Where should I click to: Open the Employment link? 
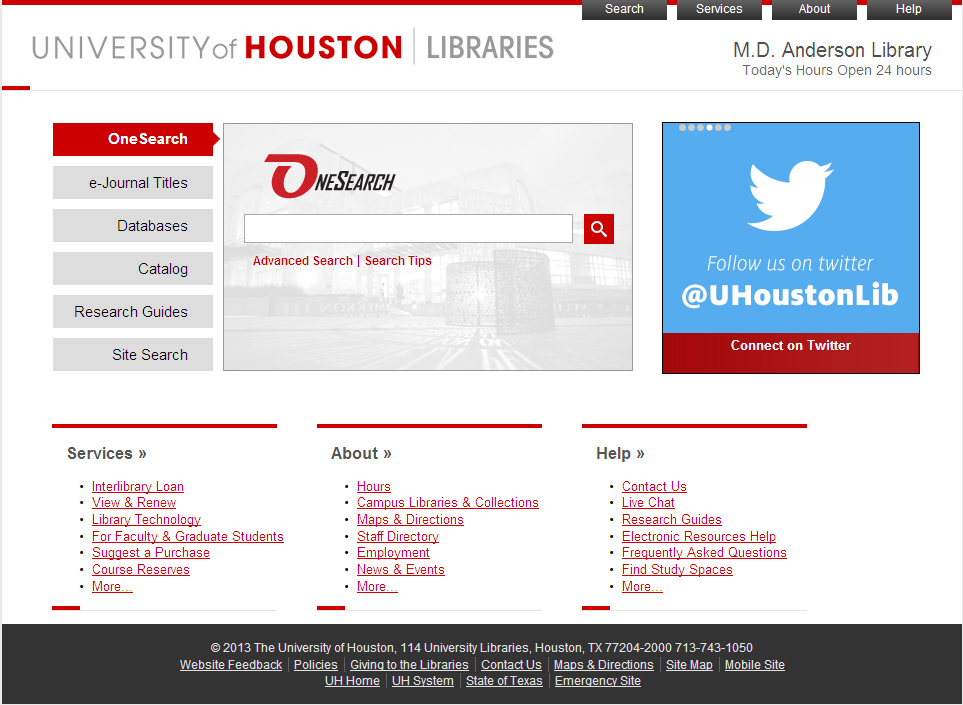(393, 553)
